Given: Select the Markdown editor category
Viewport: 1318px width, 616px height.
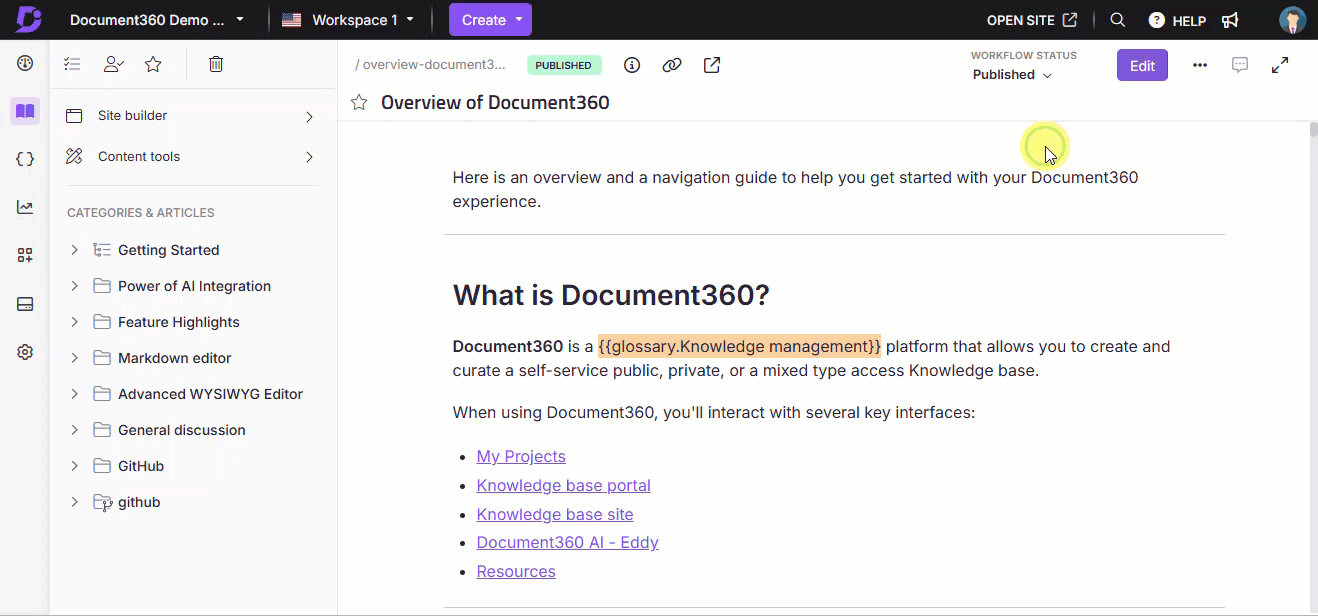Looking at the screenshot, I should coord(174,358).
